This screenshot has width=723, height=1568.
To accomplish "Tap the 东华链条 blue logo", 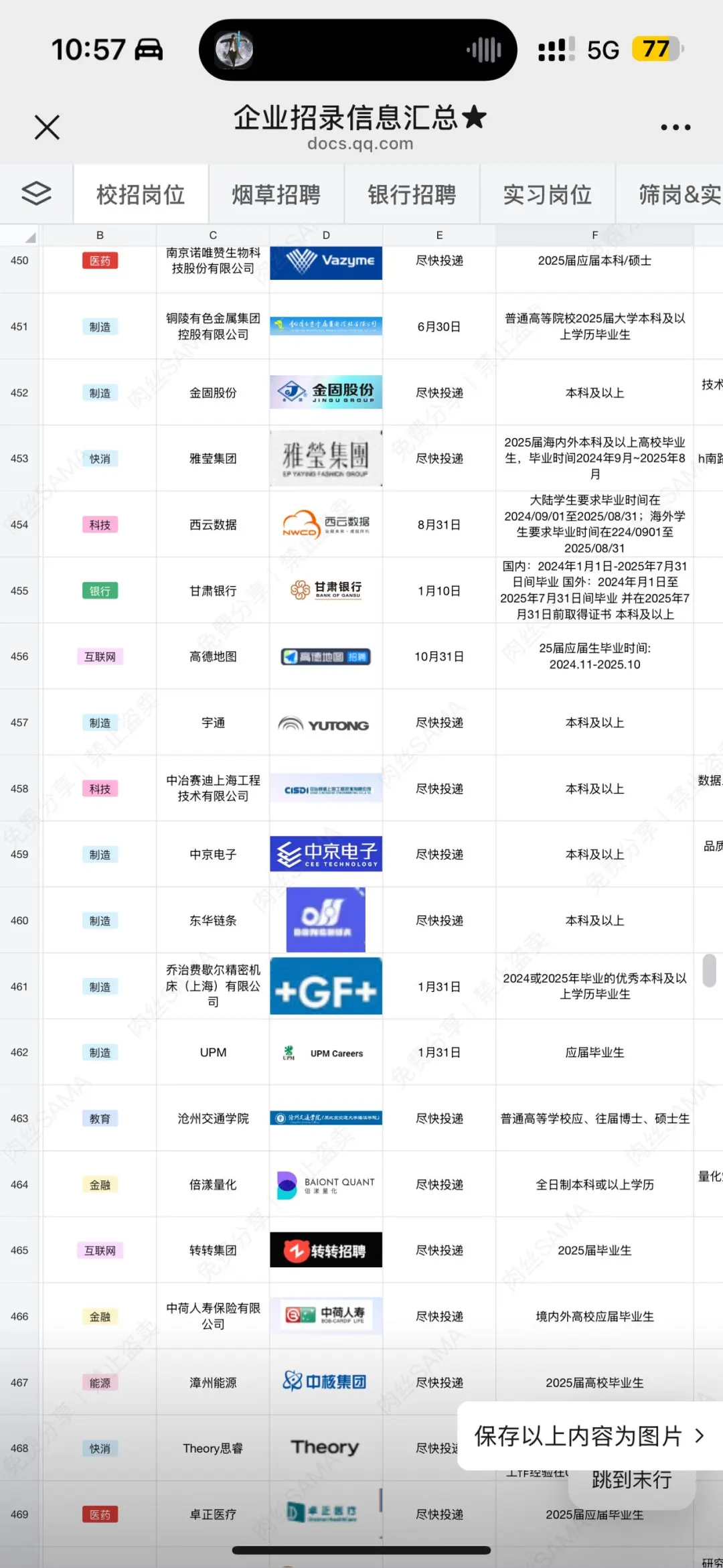I will [326, 920].
